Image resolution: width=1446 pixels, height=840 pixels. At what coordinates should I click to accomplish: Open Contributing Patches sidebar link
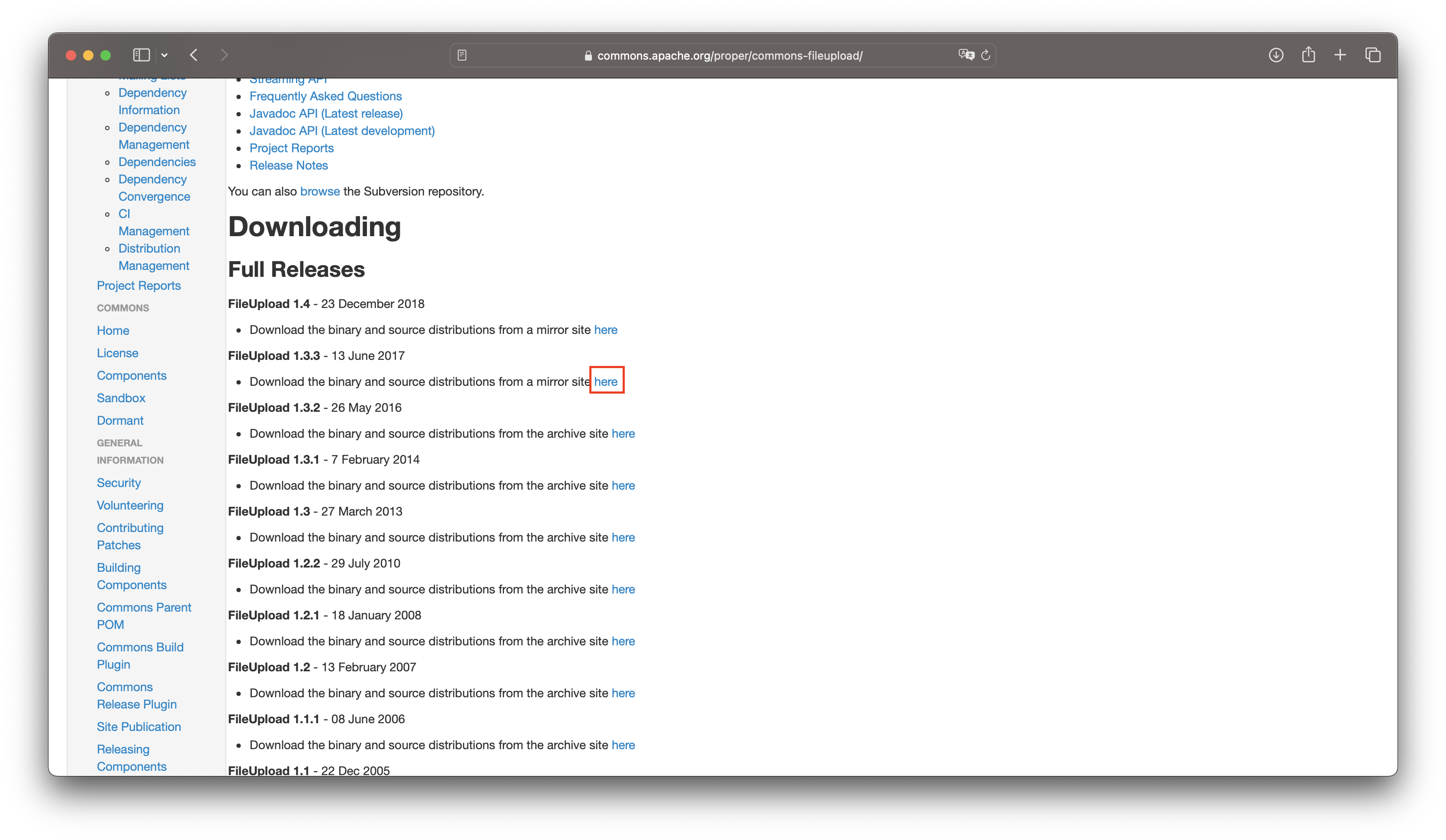(x=130, y=536)
